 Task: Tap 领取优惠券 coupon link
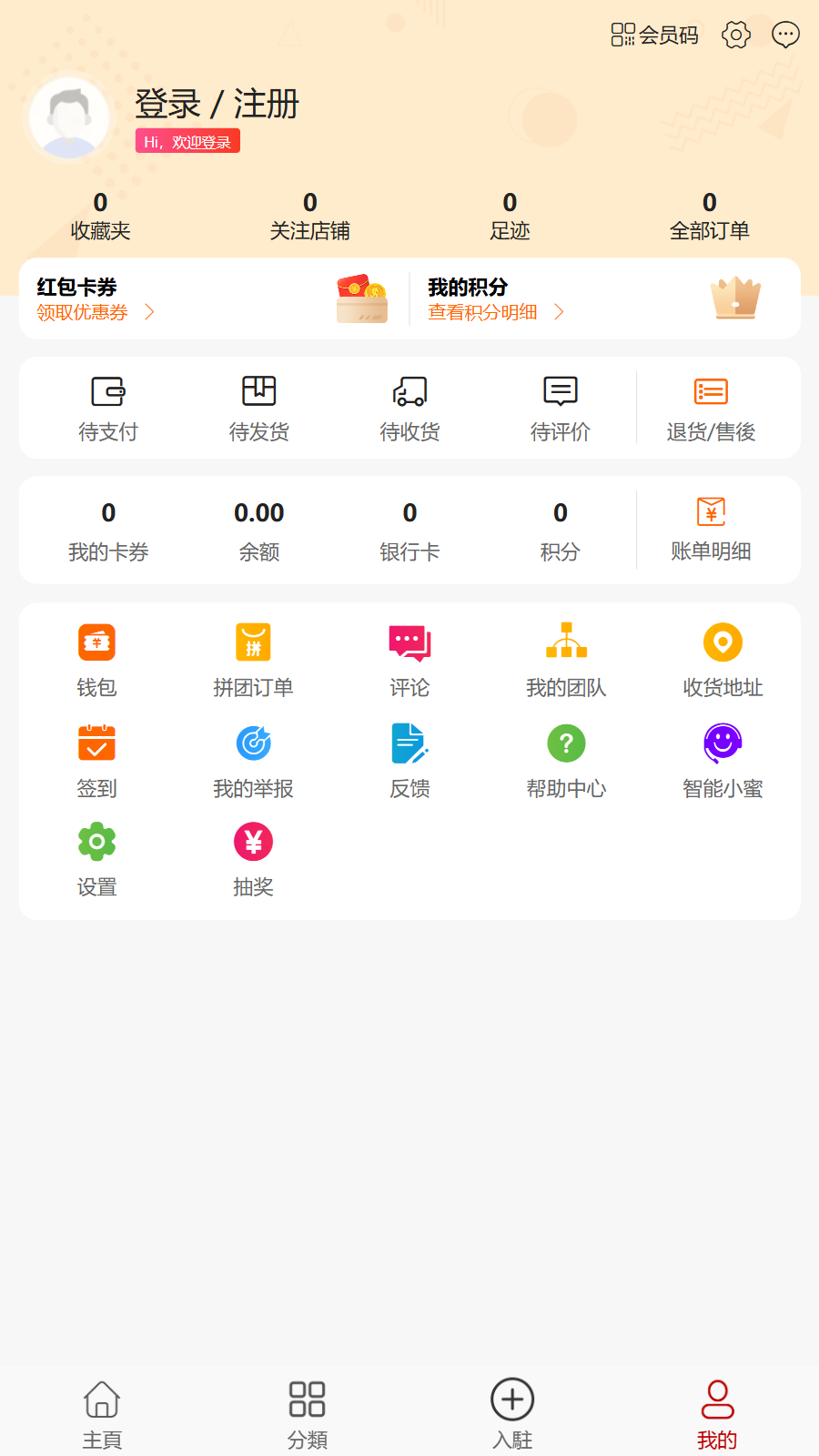tap(83, 312)
